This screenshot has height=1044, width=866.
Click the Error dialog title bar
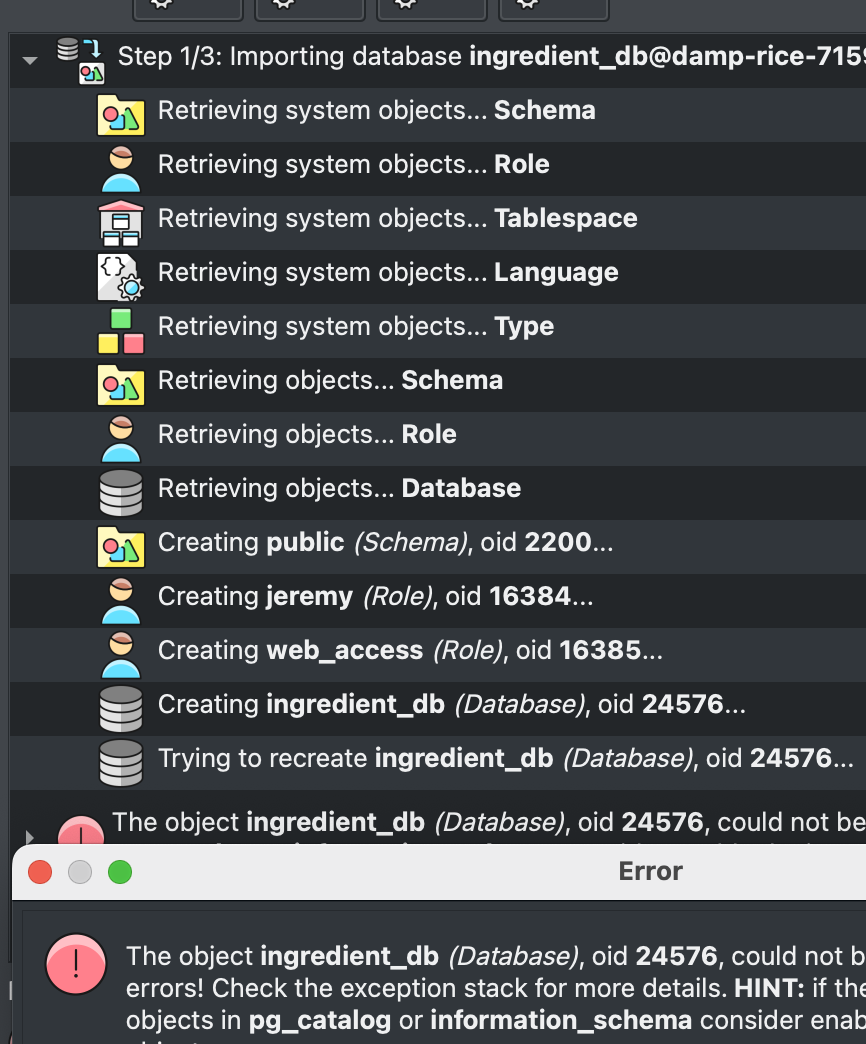click(650, 871)
